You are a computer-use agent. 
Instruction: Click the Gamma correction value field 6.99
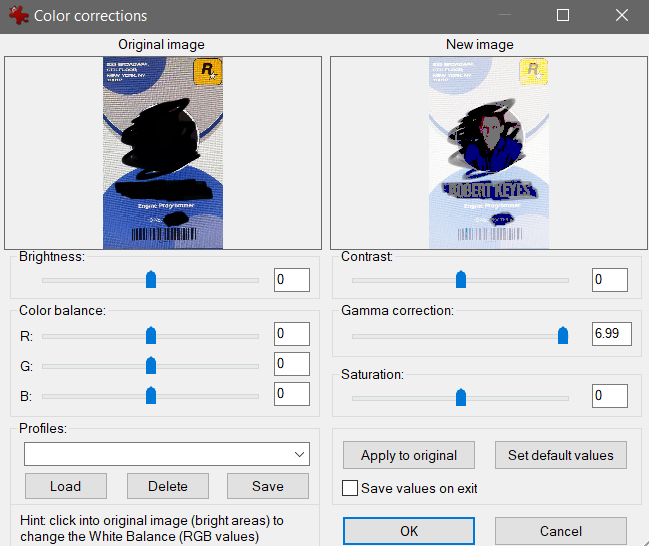[x=612, y=334]
